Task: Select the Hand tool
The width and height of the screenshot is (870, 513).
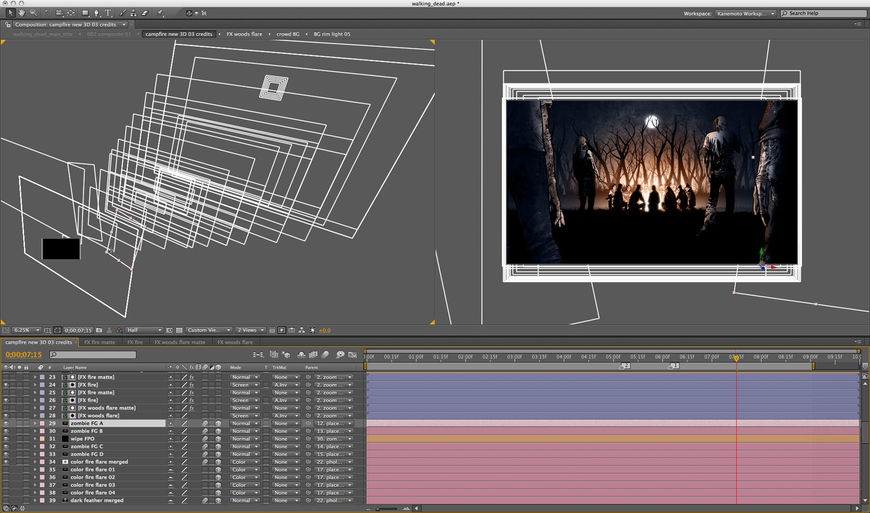Action: point(21,13)
